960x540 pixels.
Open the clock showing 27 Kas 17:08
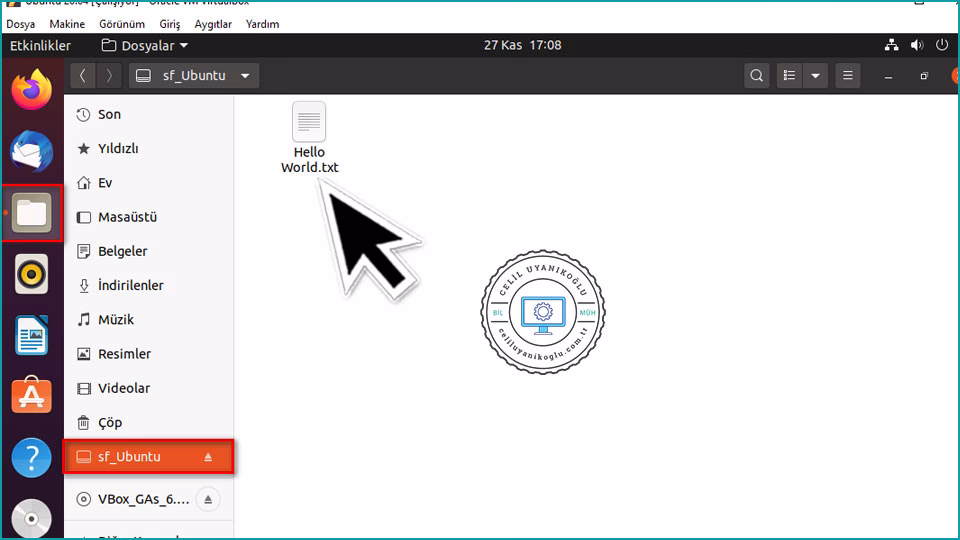coord(522,45)
